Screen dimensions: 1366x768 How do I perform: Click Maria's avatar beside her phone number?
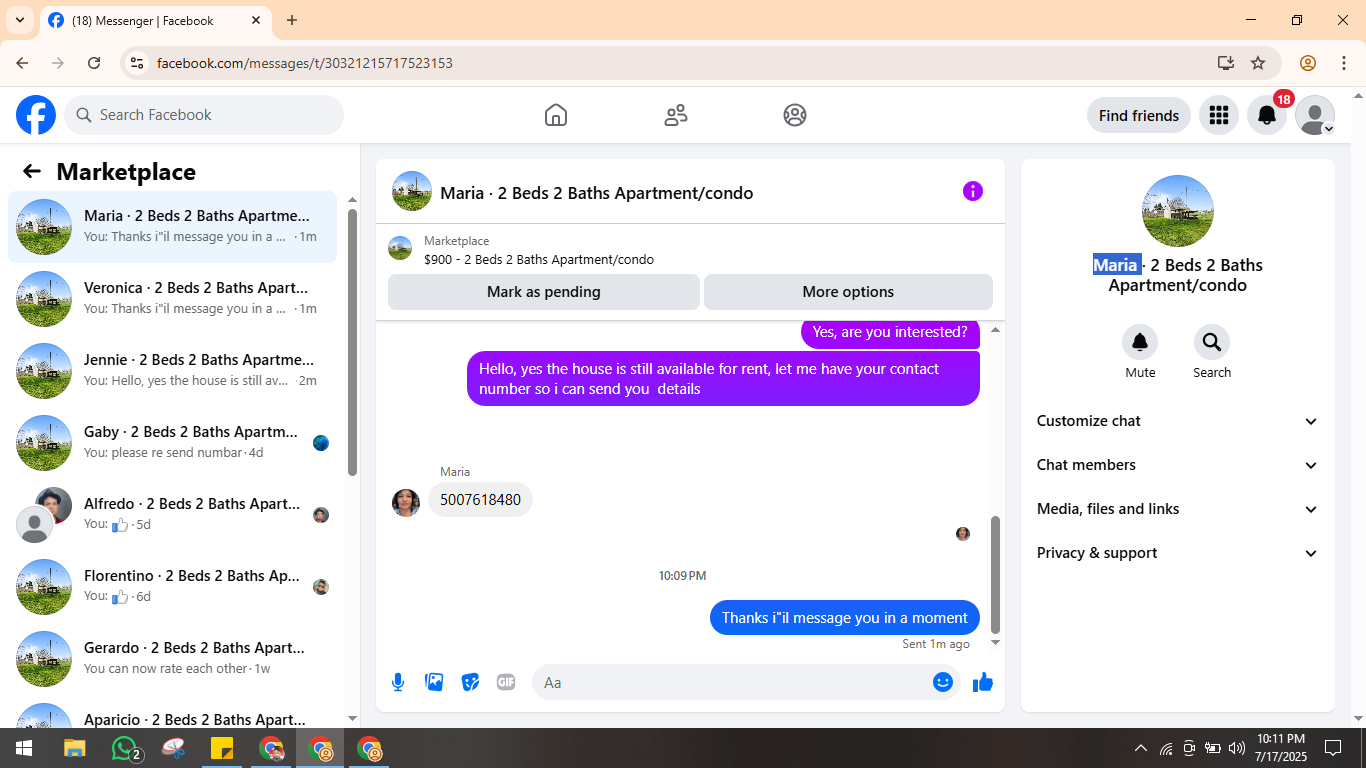[x=406, y=502]
